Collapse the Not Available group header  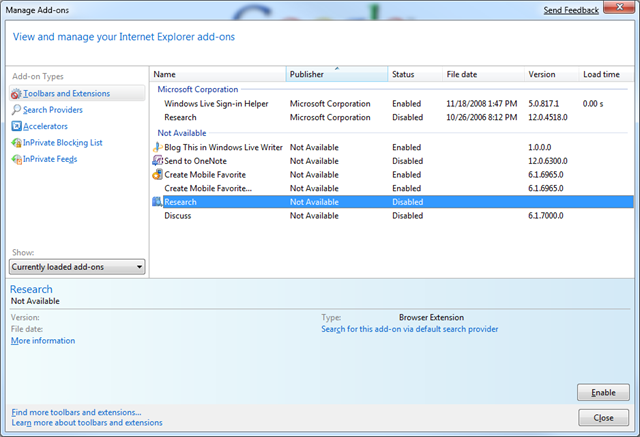[x=182, y=133]
